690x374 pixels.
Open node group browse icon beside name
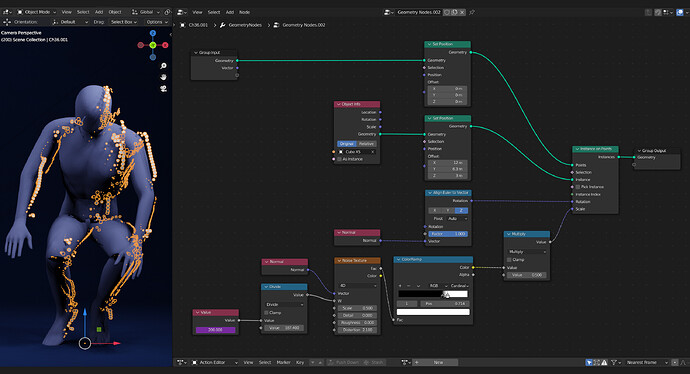point(389,12)
